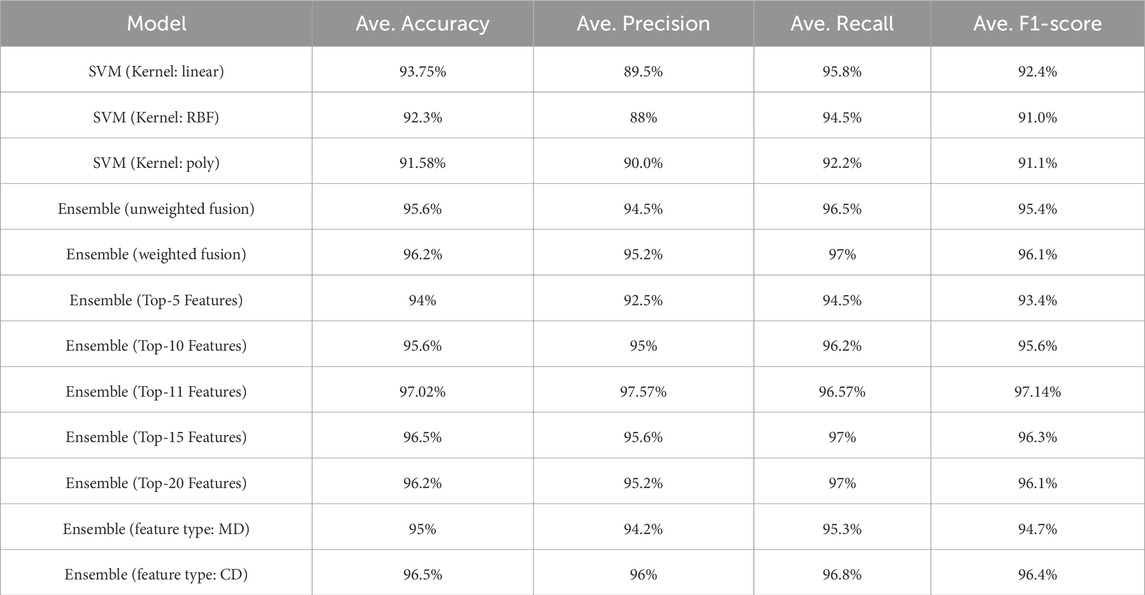
Task: Select the SVM (Kernel: poly) model cell
Action: click(156, 162)
